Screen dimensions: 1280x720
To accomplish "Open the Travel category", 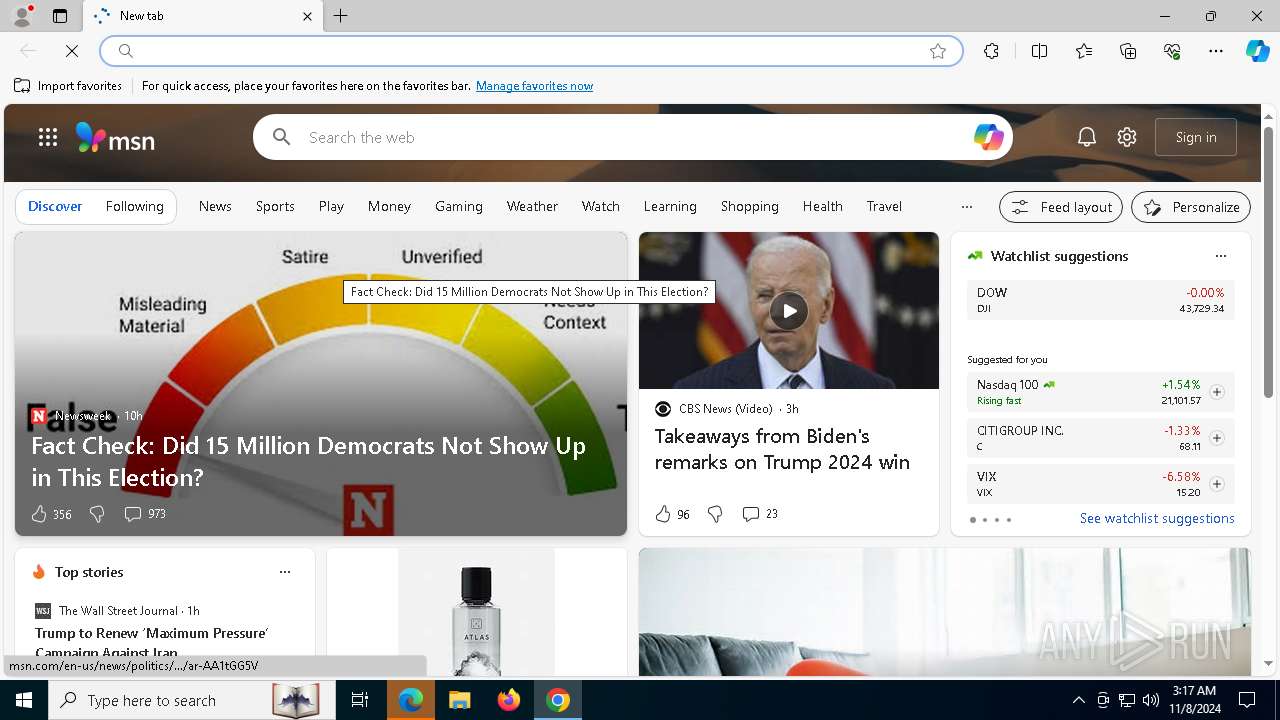I will tap(884, 206).
